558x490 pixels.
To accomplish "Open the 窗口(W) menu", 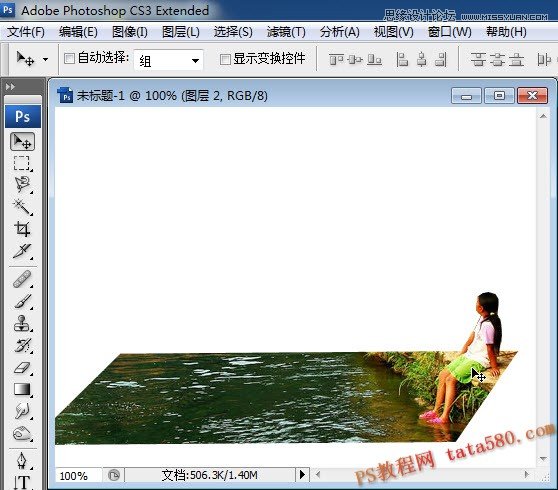I will [x=449, y=32].
